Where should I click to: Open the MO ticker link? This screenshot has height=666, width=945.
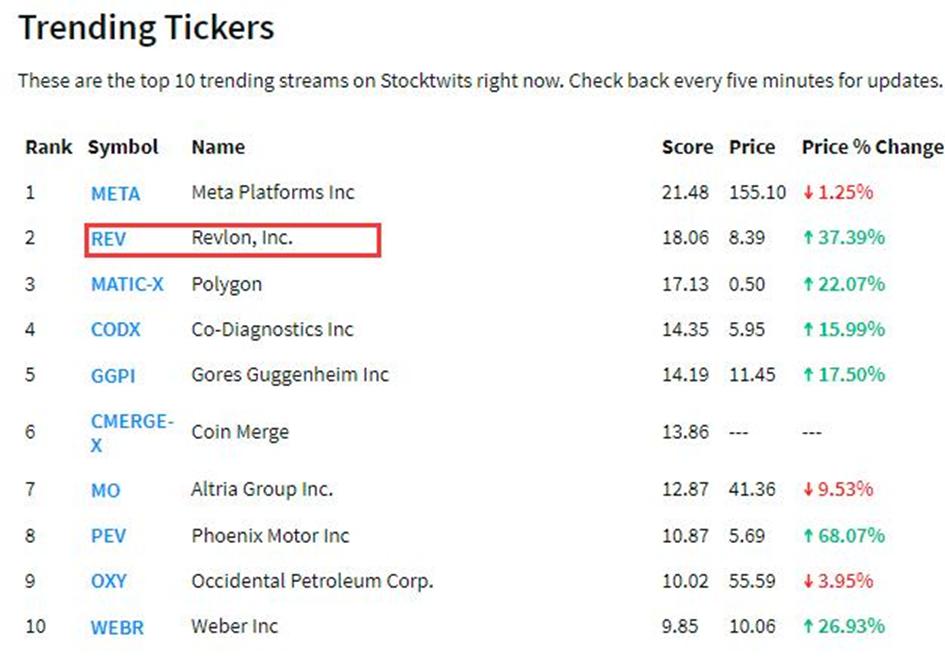point(105,490)
